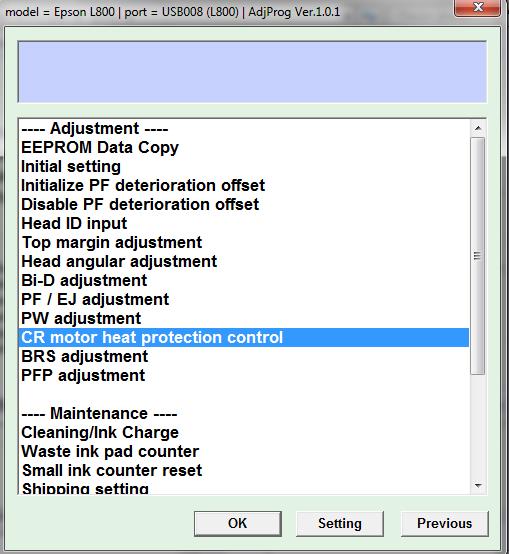Screen dimensions: 509x554
Task: Select EEPROM Data Copy in the list
Action: (244, 147)
